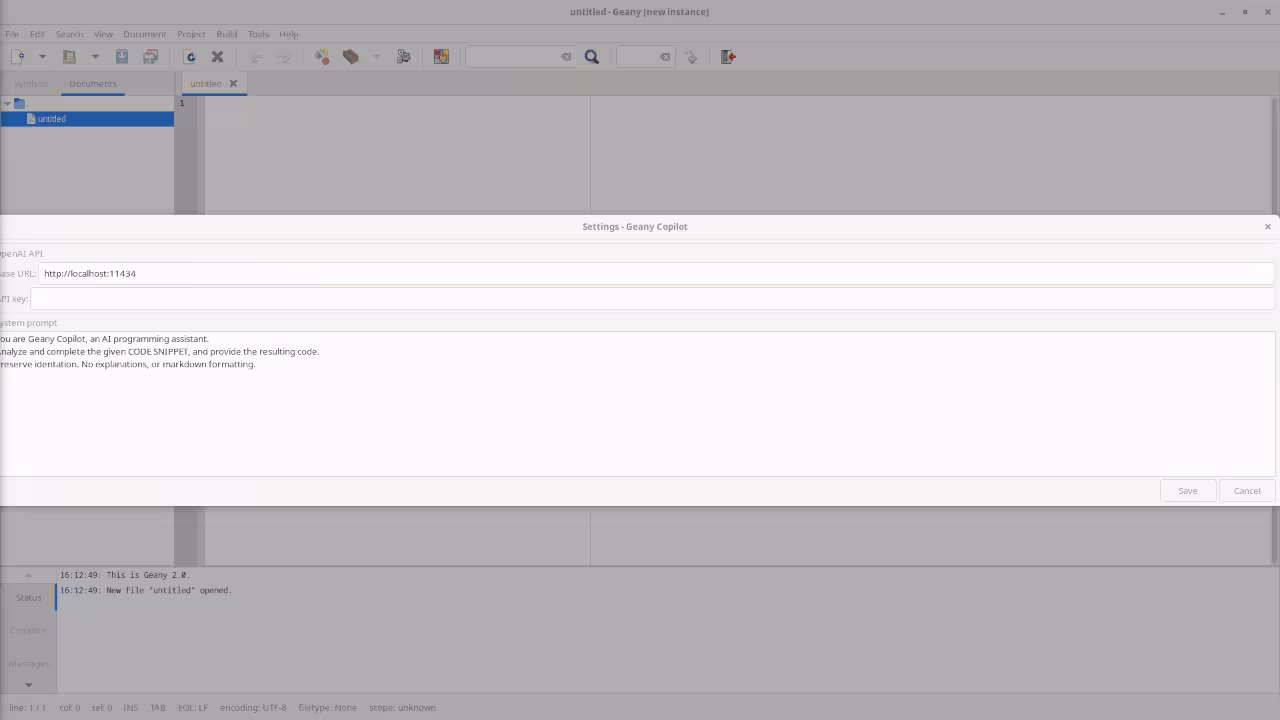Click the Save All toolbar icon
The image size is (1280, 720).
[x=150, y=56]
